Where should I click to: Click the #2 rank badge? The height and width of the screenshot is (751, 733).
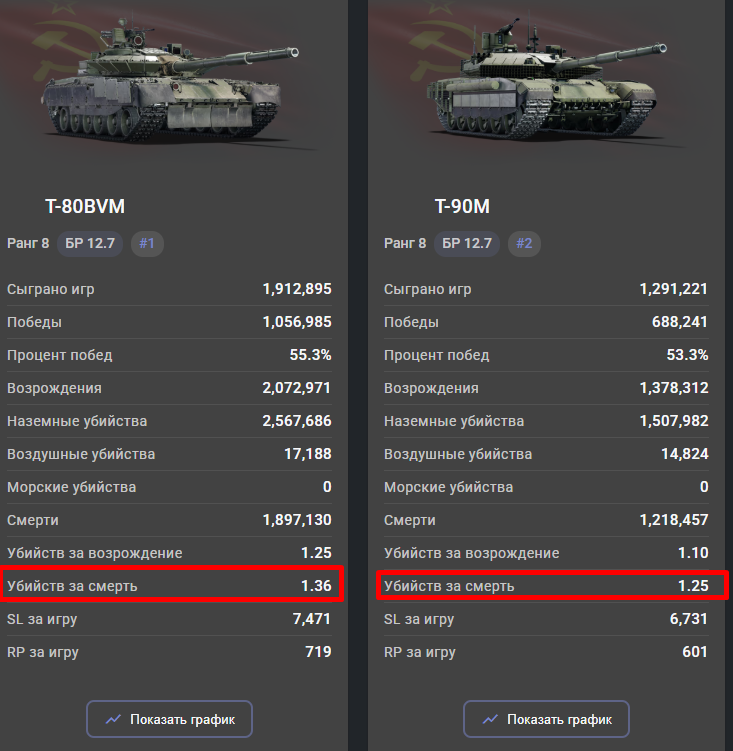pos(524,243)
